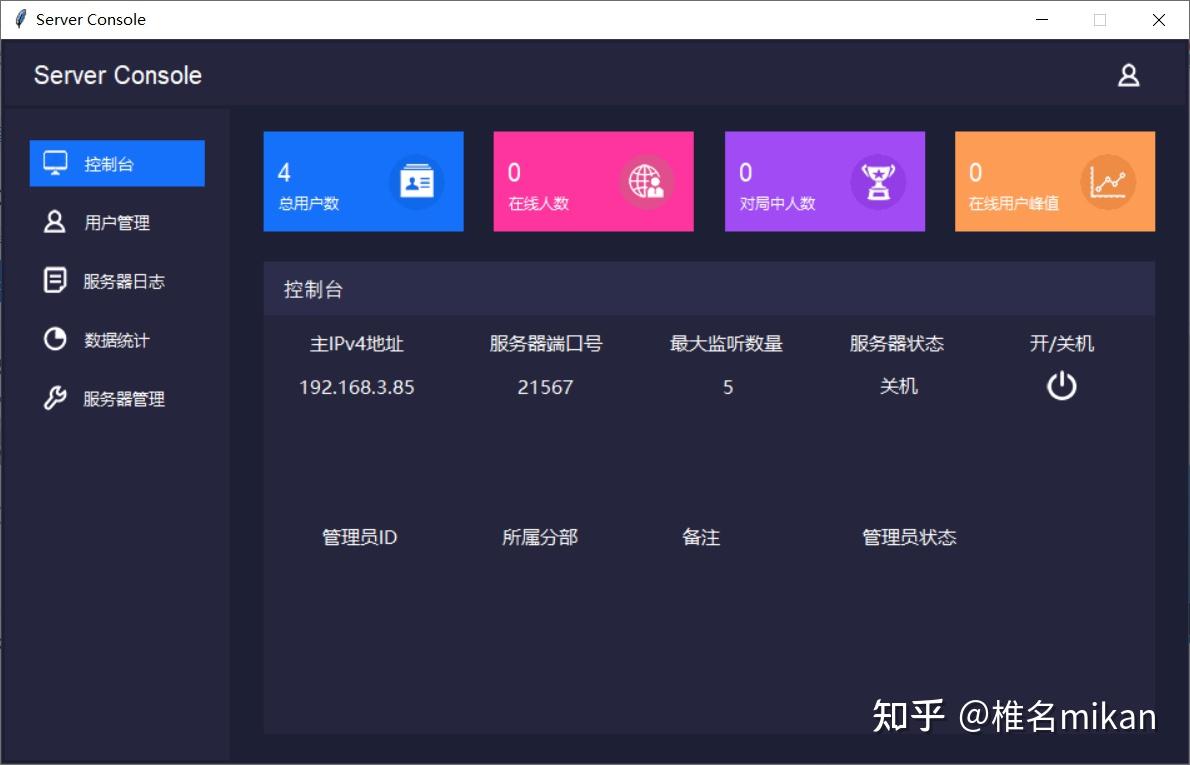Toggle server power with the 开/关机 power button
Viewport: 1190px width, 765px height.
(x=1061, y=385)
